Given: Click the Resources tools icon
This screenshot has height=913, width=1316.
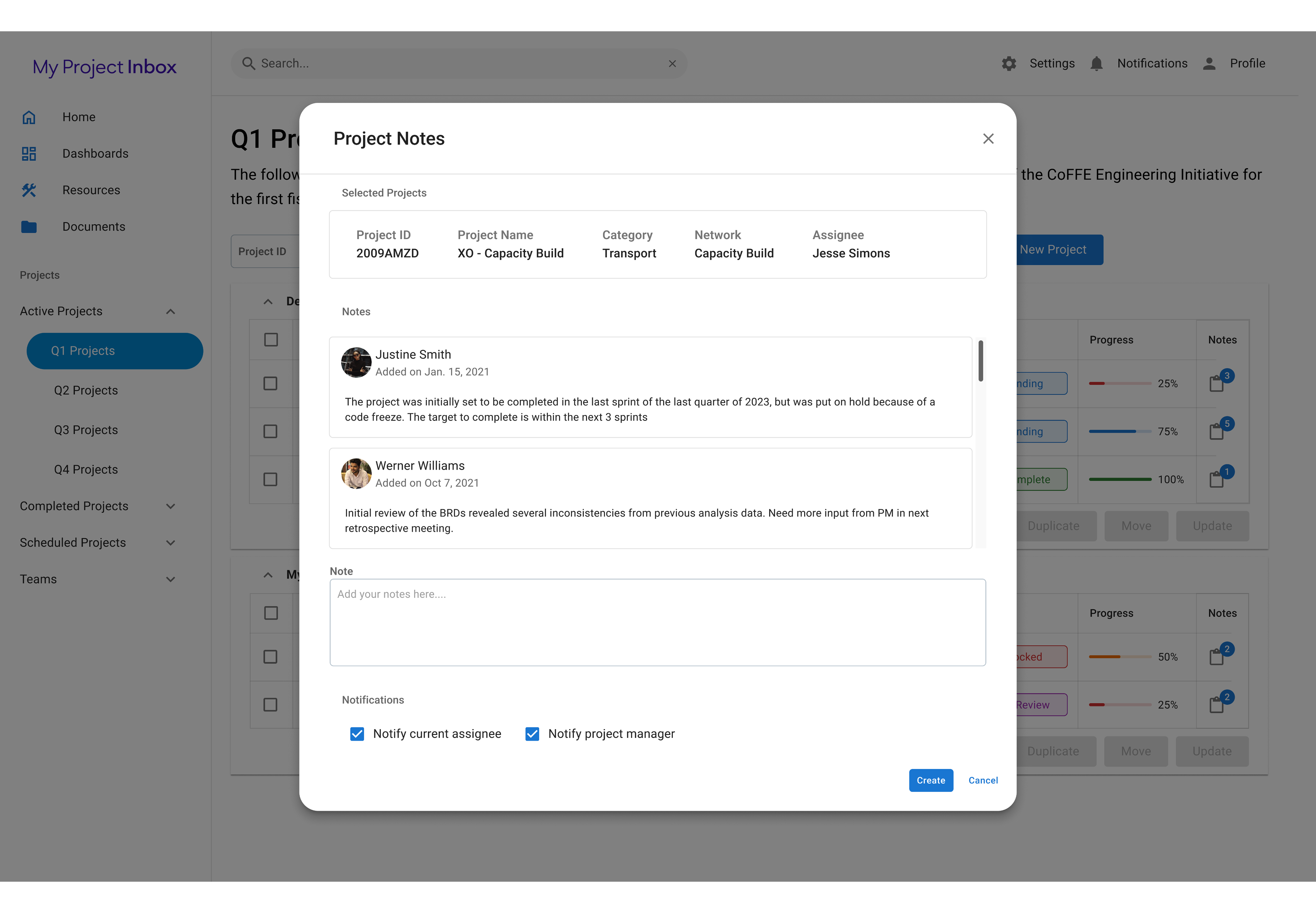Looking at the screenshot, I should pos(29,191).
